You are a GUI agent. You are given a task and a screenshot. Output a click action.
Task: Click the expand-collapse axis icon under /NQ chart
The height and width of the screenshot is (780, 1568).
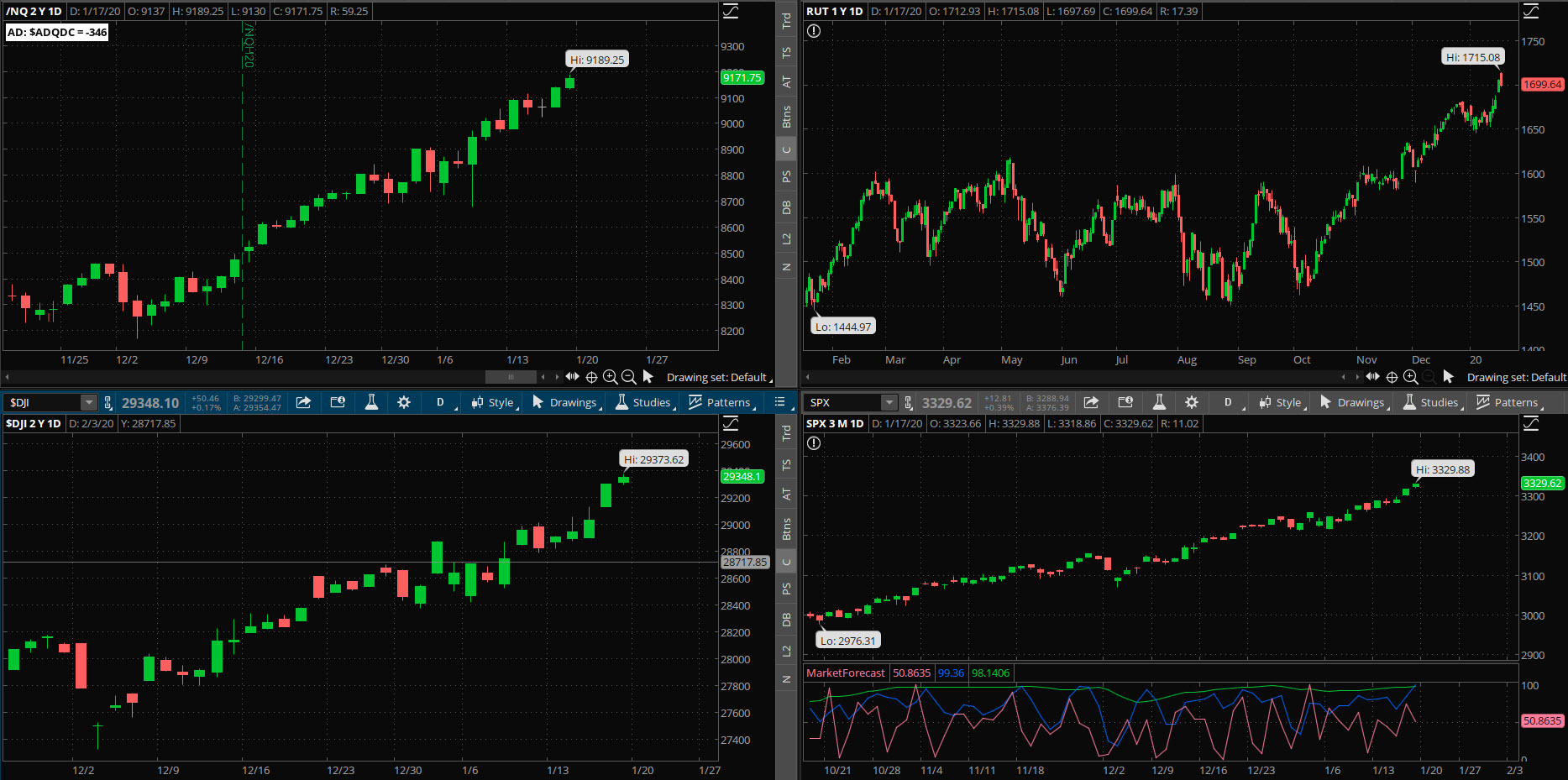click(x=572, y=377)
